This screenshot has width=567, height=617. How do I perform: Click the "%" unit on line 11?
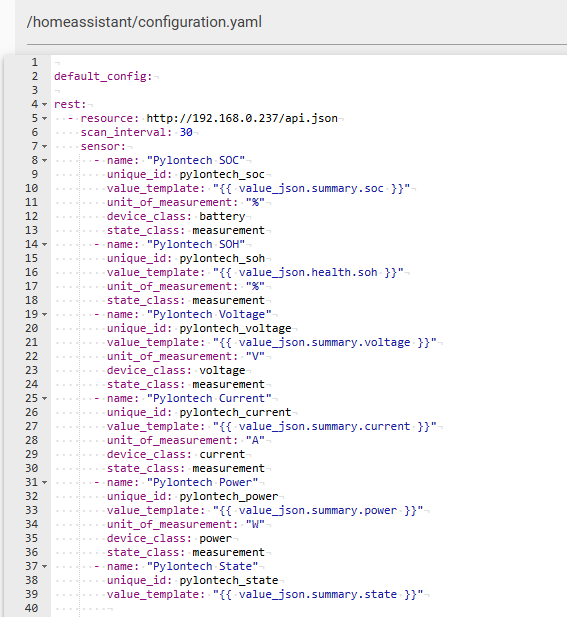[255, 202]
